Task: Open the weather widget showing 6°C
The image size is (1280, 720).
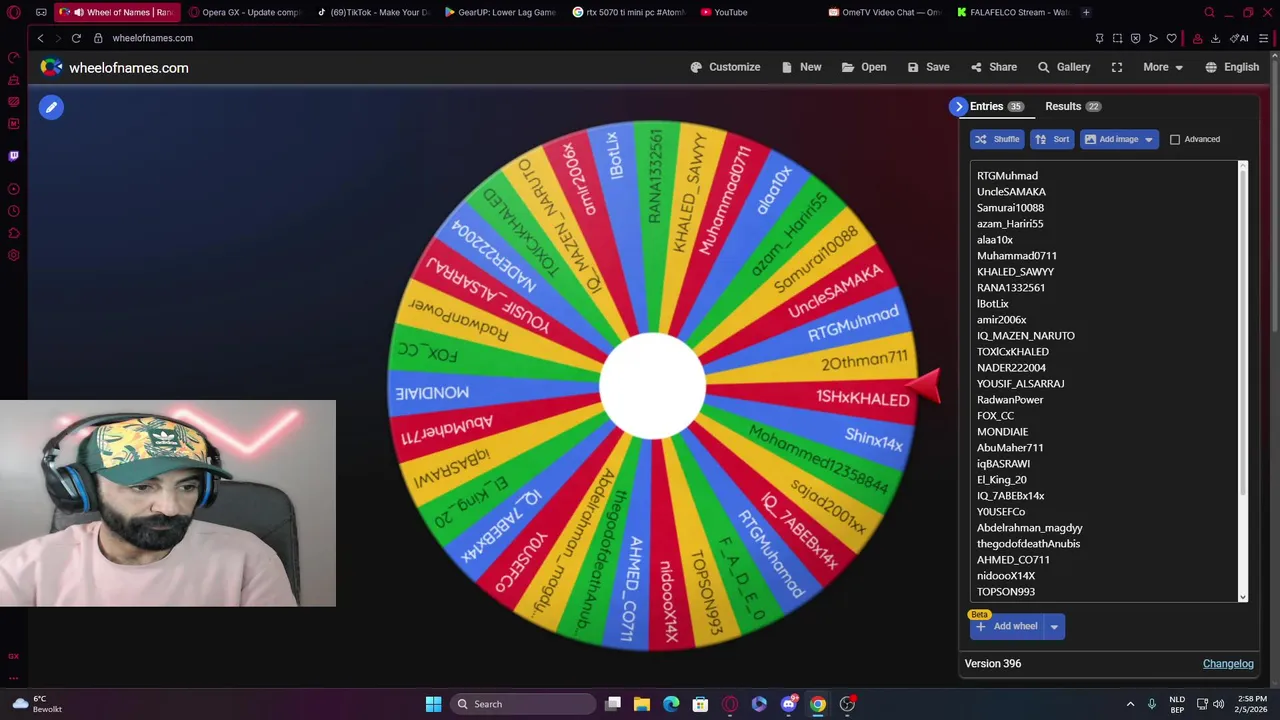Action: (x=37, y=704)
